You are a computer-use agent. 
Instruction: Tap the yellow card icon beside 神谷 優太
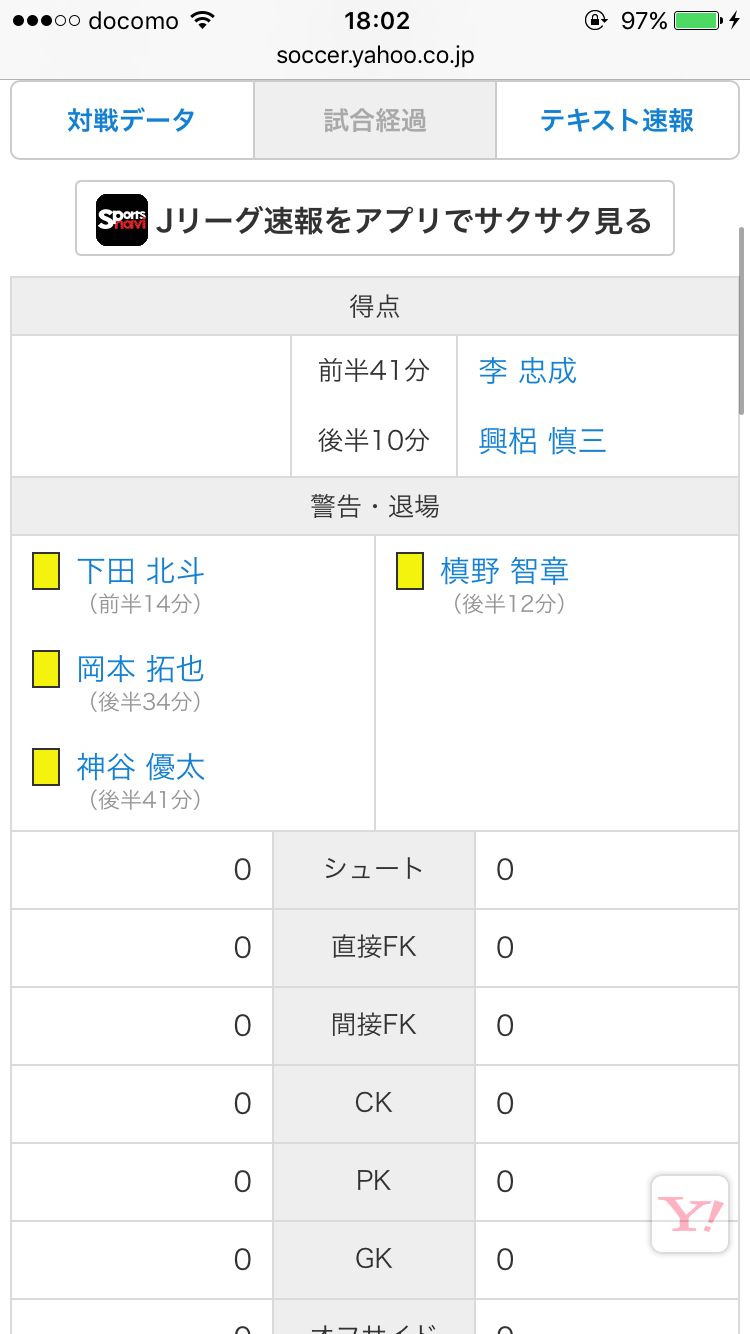(46, 767)
